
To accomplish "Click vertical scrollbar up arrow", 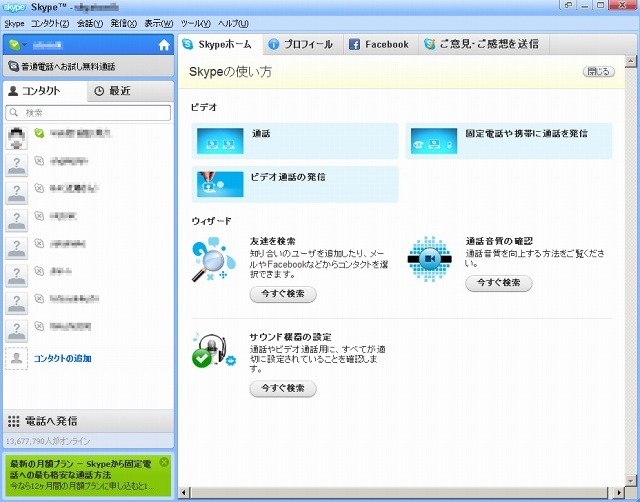I will click(631, 62).
